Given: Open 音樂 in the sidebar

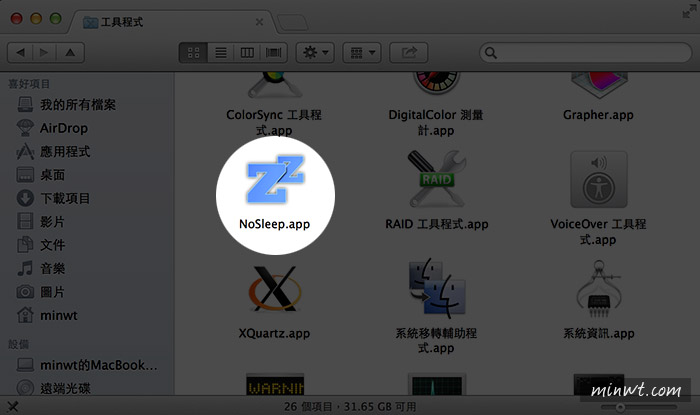Looking at the screenshot, I should (41, 269).
